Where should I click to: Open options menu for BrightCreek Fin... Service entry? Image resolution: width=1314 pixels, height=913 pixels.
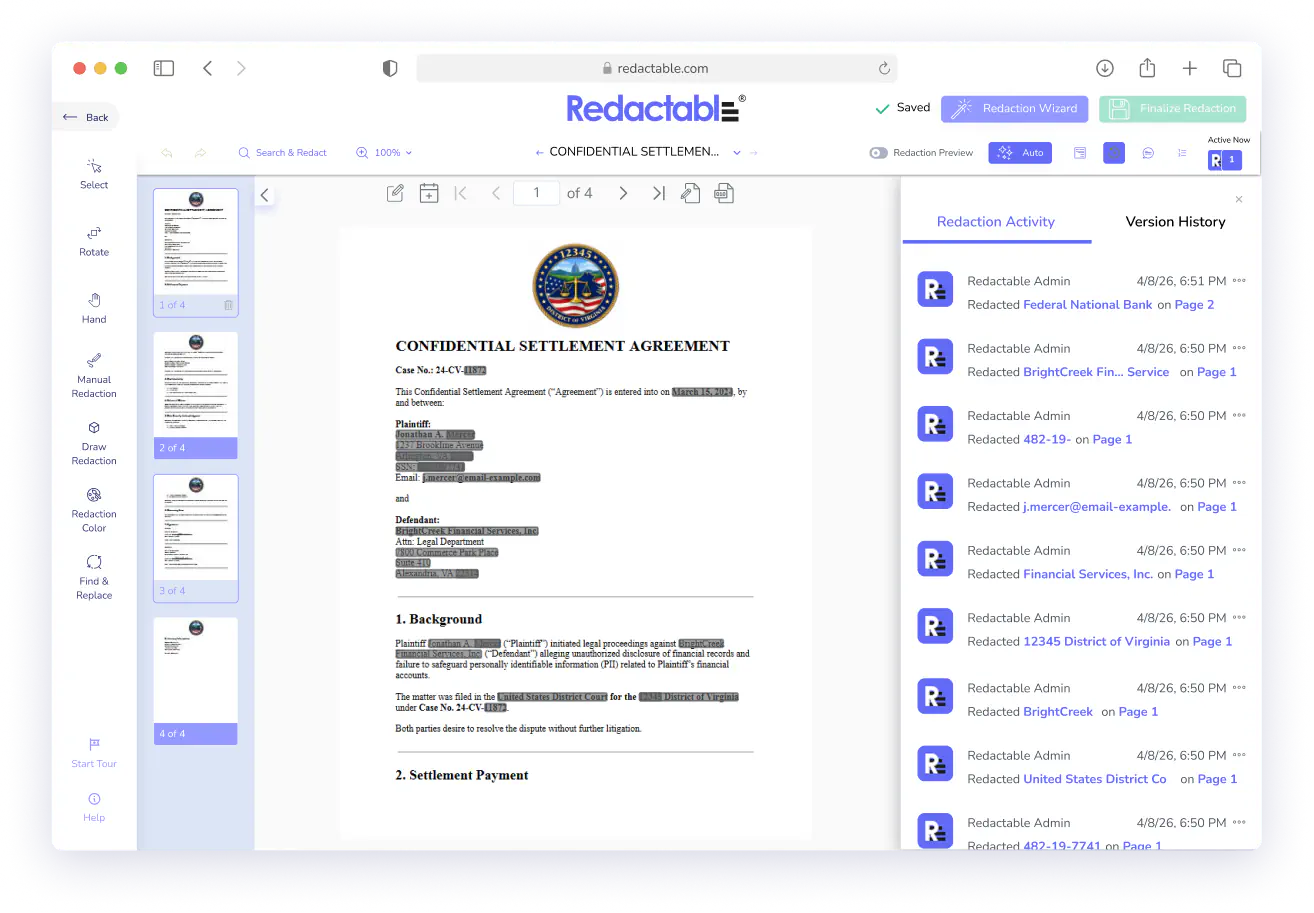point(1239,348)
